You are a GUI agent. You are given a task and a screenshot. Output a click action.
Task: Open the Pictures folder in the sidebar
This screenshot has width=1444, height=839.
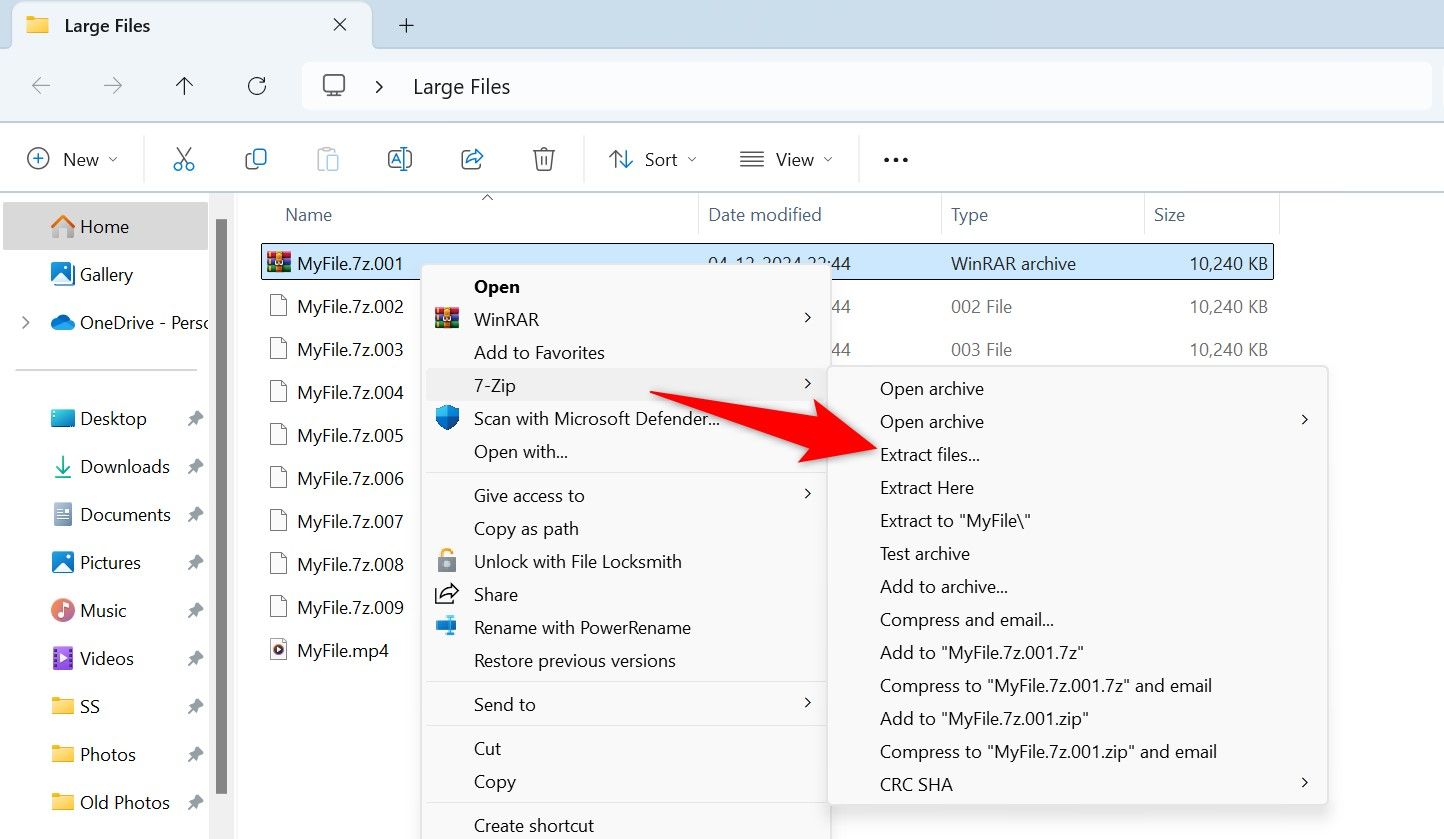pyautogui.click(x=111, y=562)
